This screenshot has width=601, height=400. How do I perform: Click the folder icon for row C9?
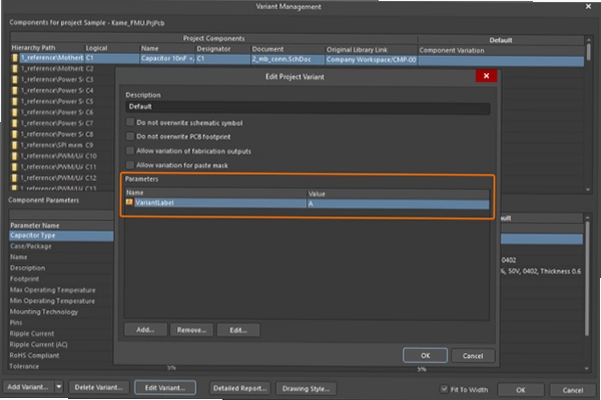(15, 145)
